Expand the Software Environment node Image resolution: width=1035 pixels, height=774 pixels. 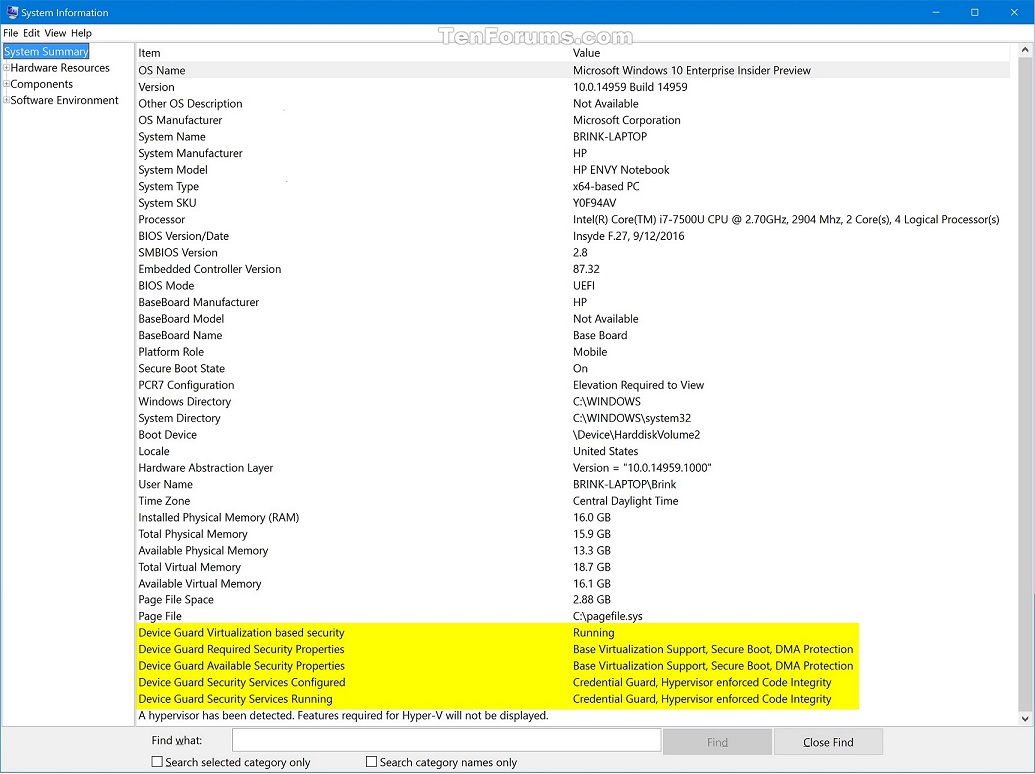pos(7,100)
